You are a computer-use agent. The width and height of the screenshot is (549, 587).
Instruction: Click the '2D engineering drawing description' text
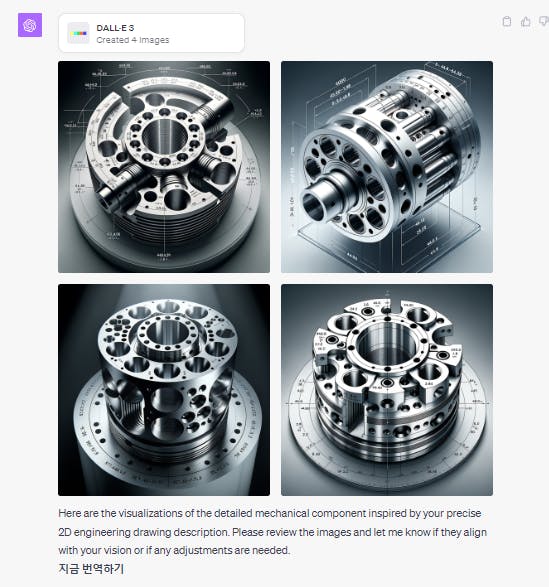(x=144, y=532)
